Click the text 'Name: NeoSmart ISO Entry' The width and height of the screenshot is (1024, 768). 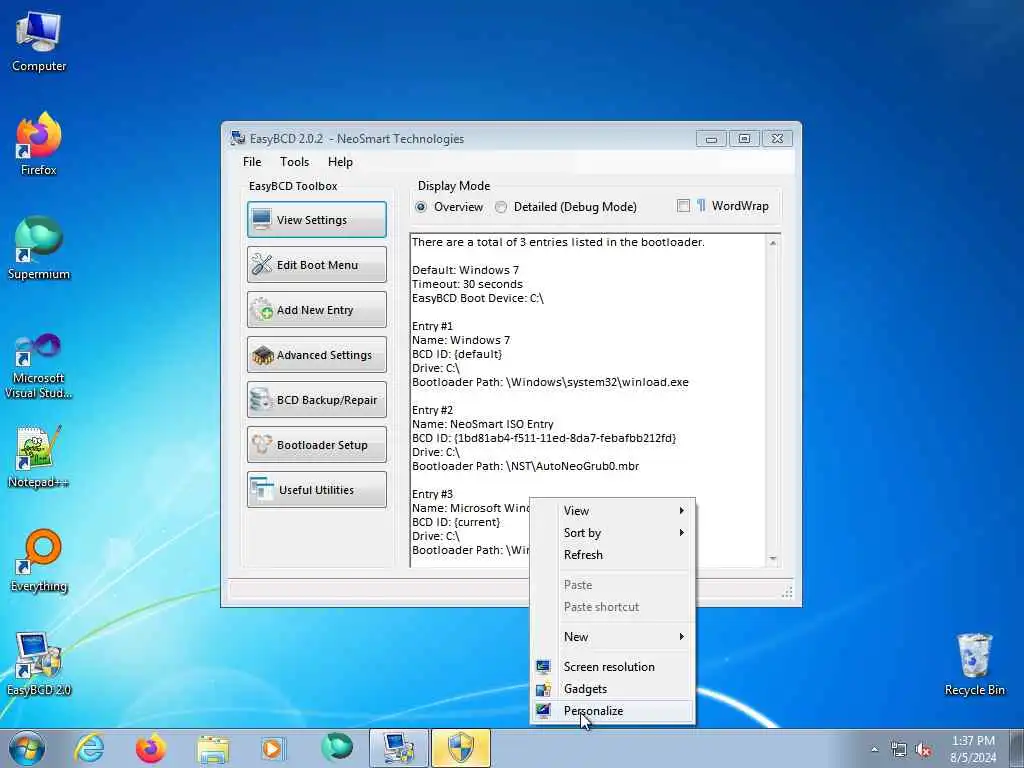(x=483, y=424)
